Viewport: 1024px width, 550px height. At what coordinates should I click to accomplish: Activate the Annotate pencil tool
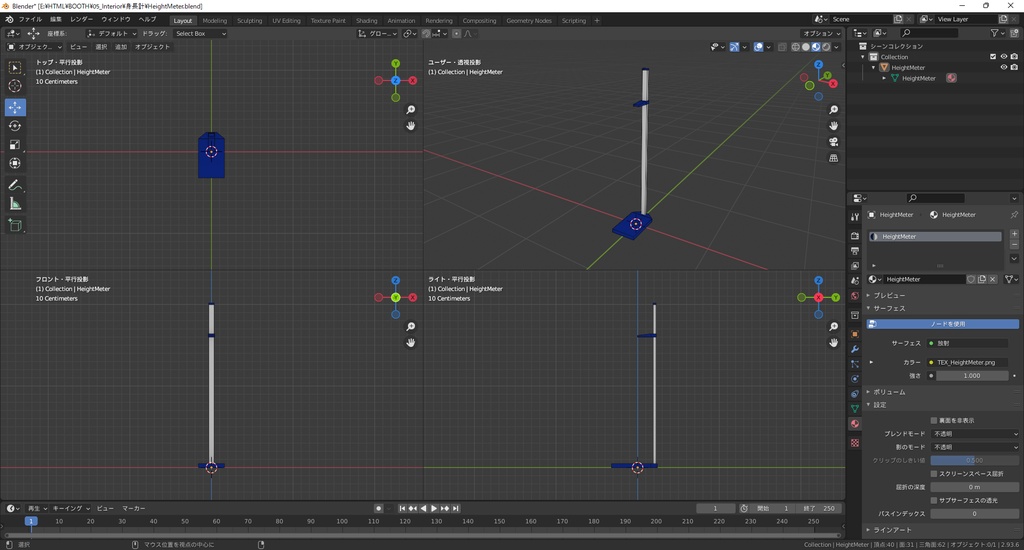coord(15,185)
